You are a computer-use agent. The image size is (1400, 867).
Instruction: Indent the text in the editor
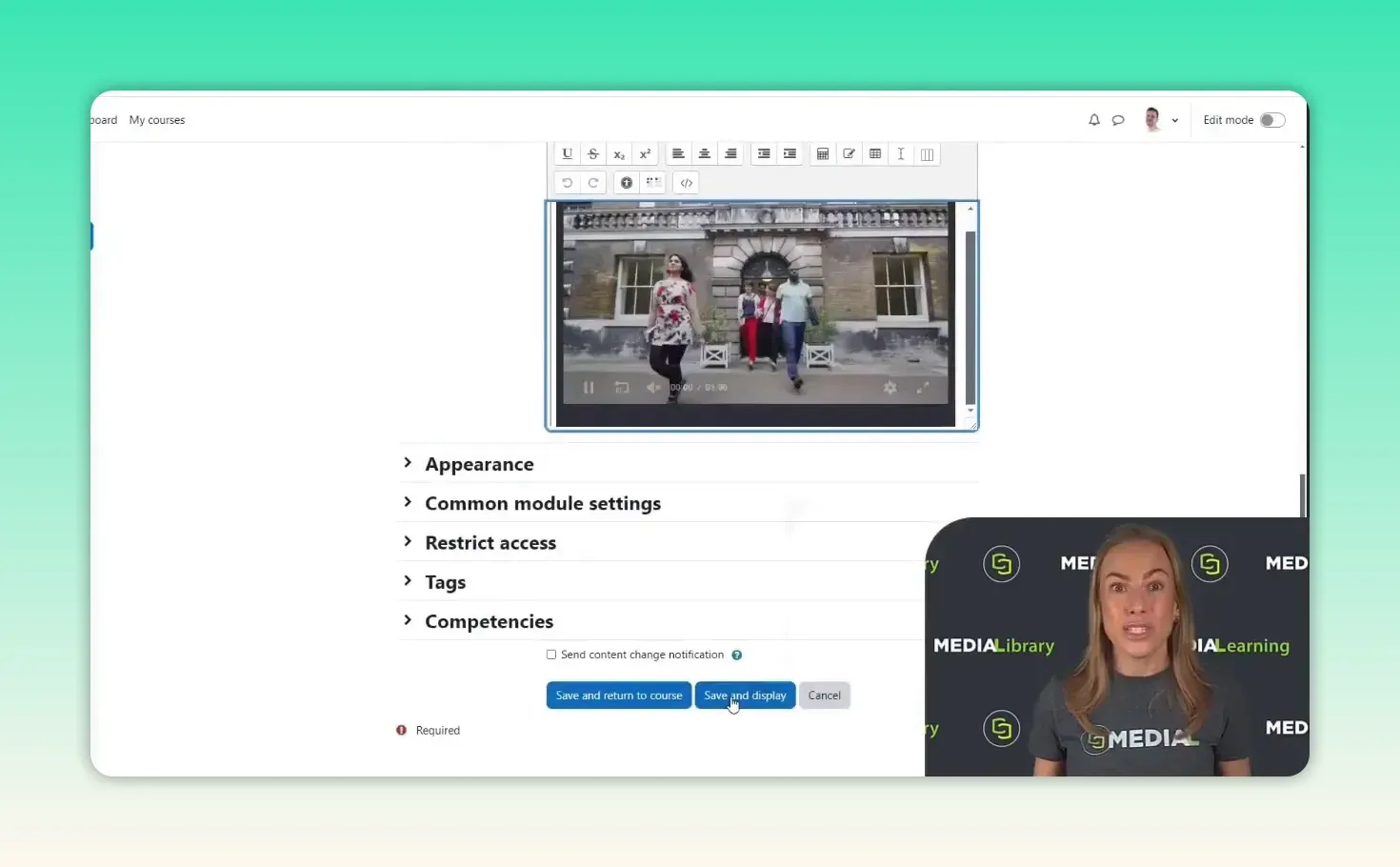tap(790, 154)
